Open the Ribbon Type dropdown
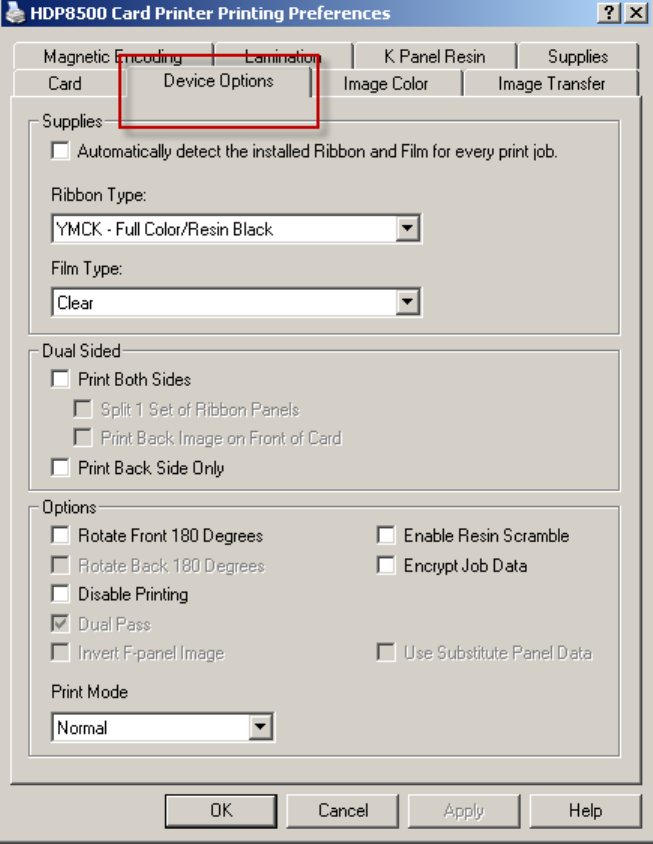 [x=408, y=229]
